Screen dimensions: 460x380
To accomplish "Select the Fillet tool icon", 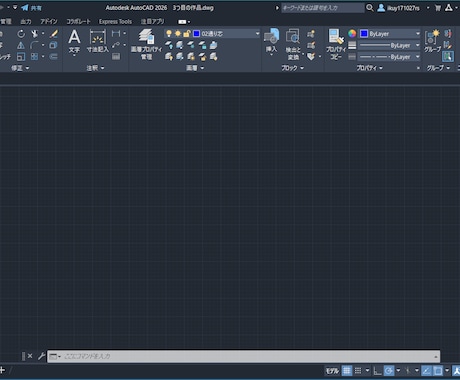I will click(35, 45).
